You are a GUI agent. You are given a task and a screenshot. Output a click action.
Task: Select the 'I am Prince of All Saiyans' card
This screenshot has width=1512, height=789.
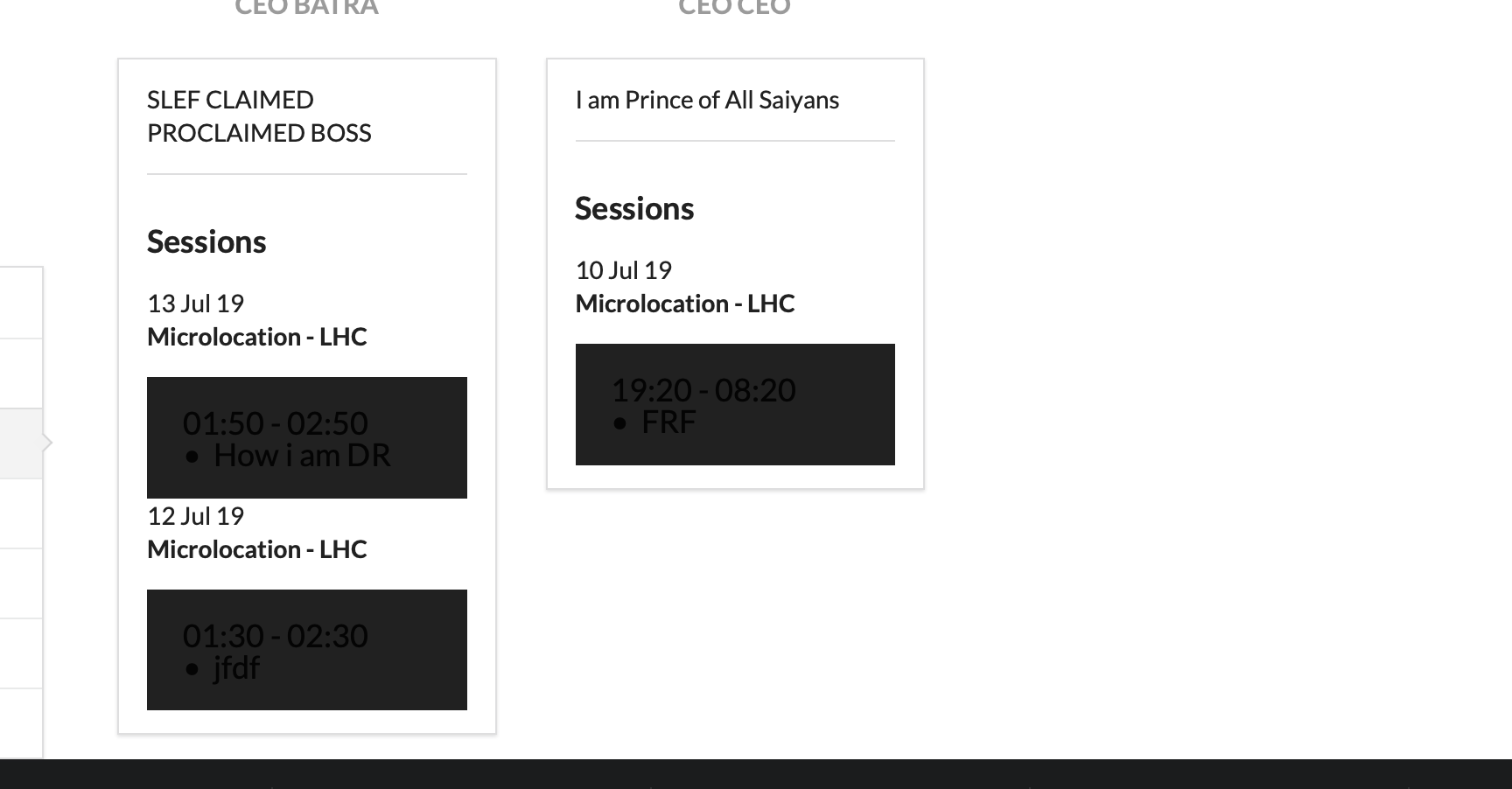[707, 99]
